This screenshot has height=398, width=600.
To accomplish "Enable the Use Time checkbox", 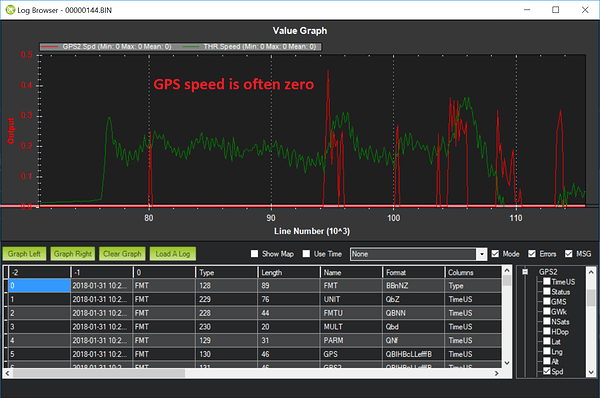I will (306, 254).
